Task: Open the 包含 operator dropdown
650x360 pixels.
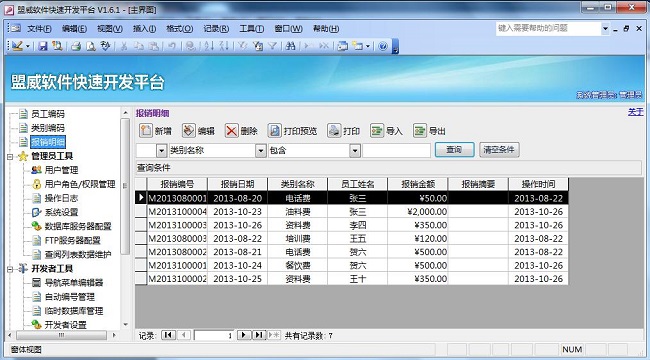Action: point(355,151)
